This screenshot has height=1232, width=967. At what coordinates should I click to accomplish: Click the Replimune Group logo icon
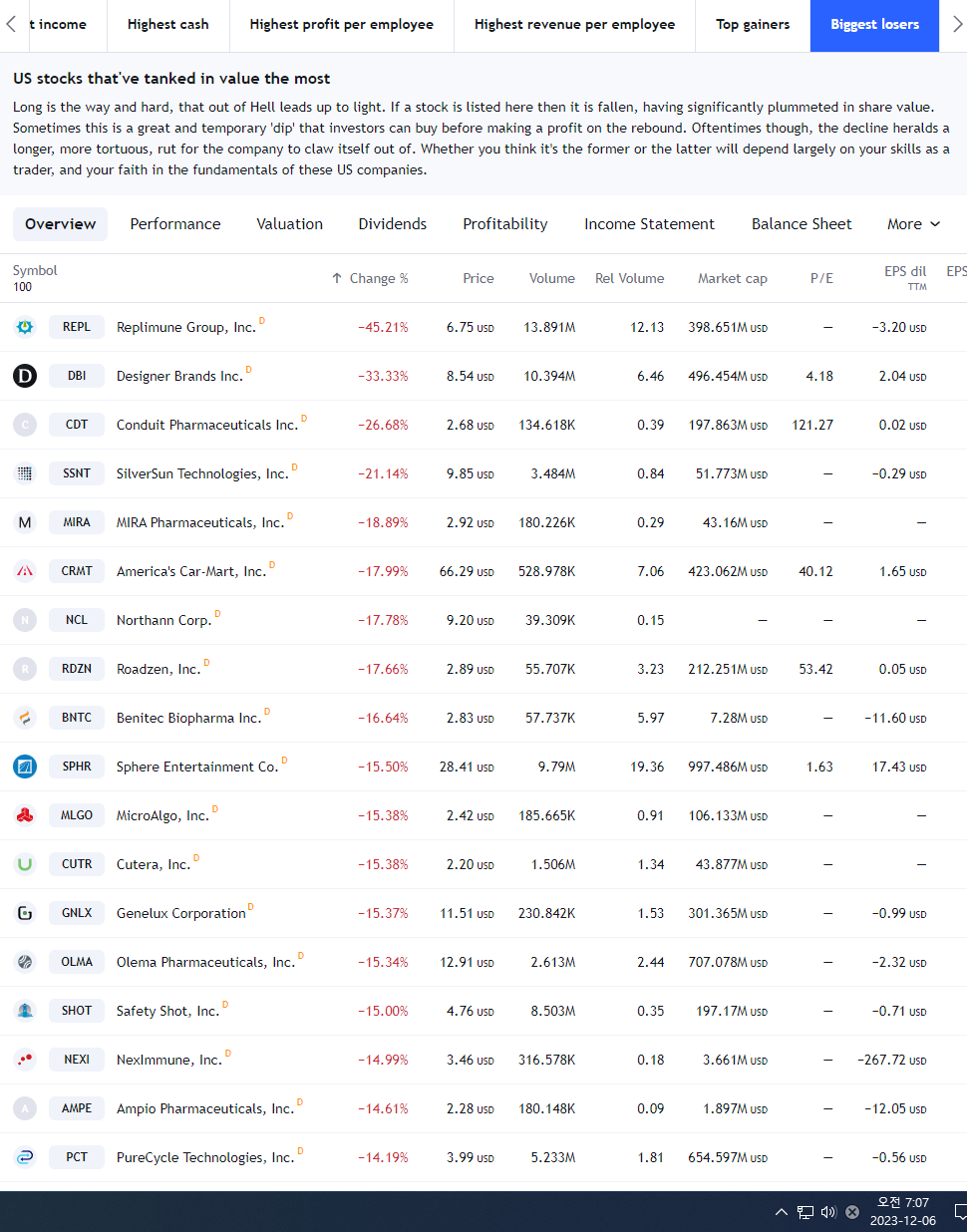point(25,327)
